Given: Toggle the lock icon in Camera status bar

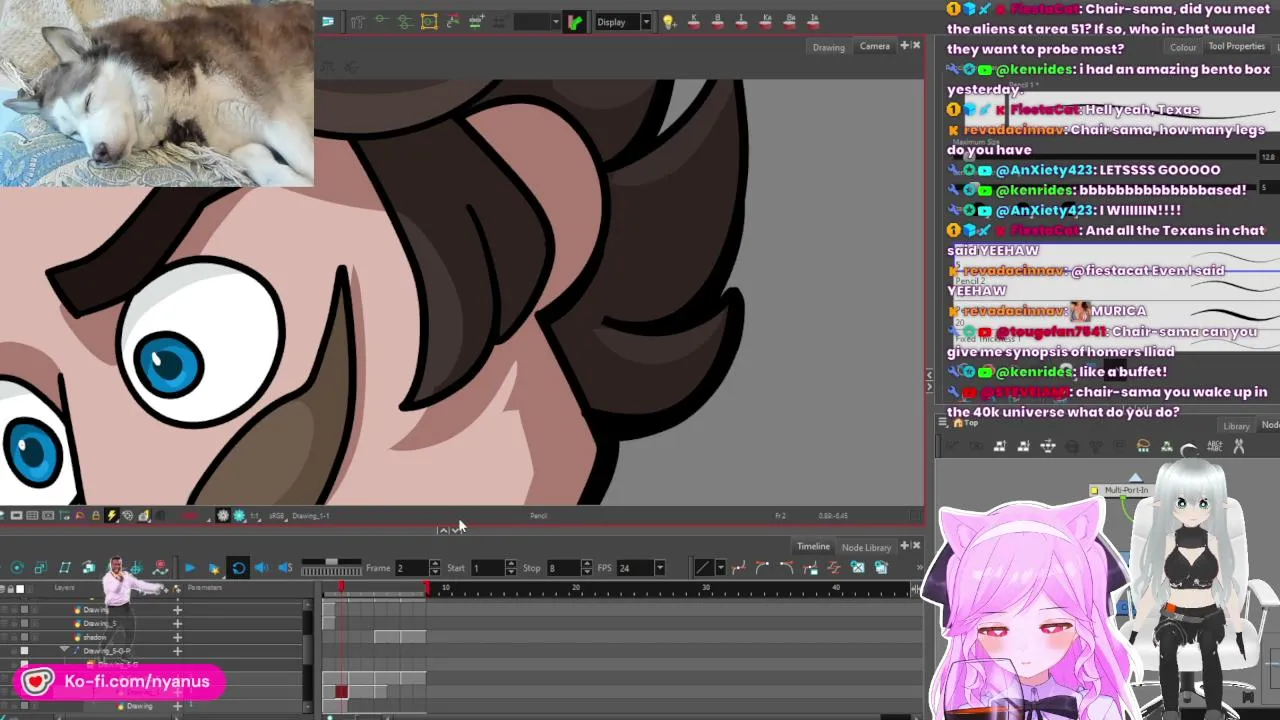Looking at the screenshot, I should pyautogui.click(x=96, y=516).
